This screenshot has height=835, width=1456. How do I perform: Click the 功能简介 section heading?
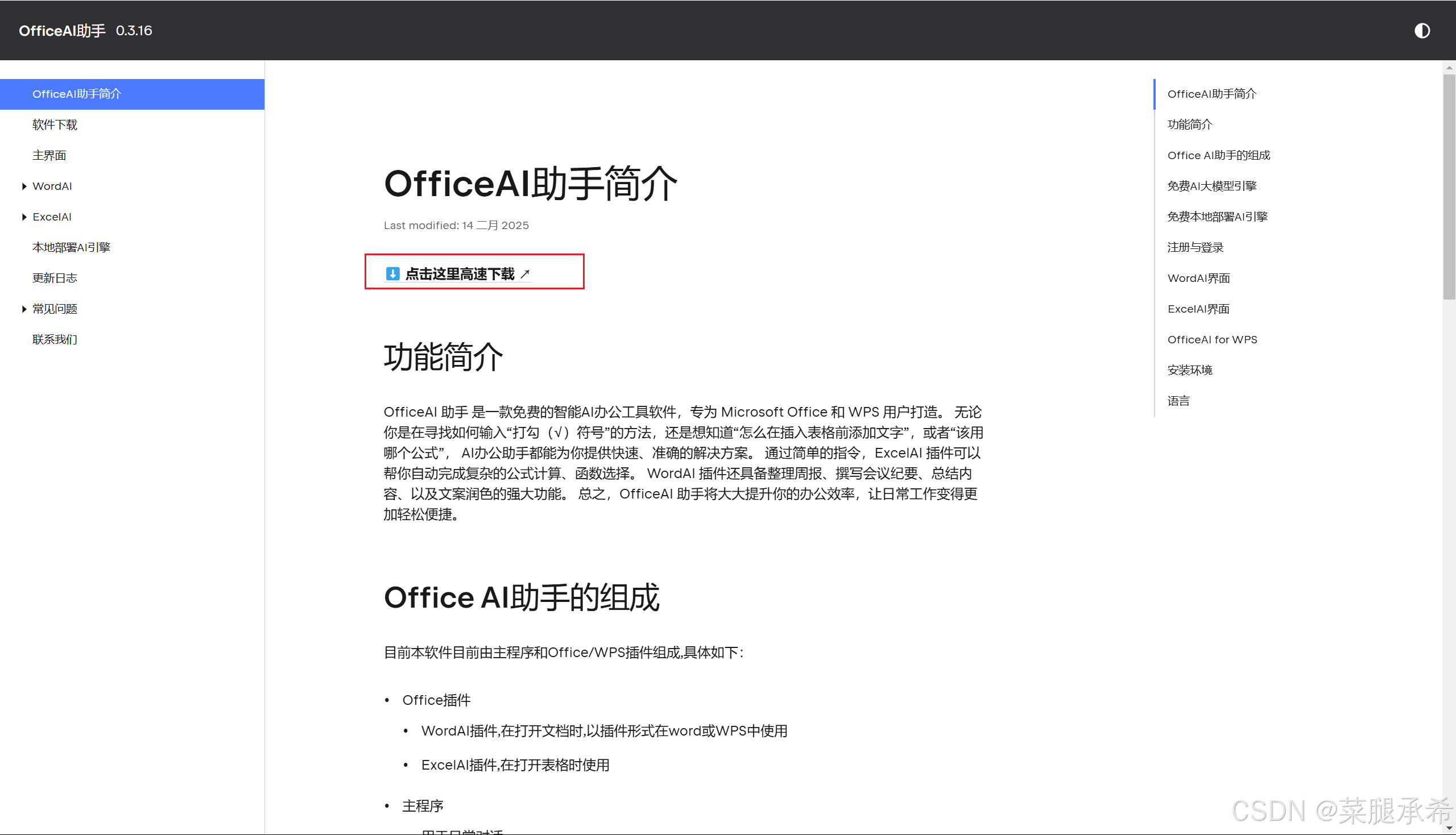click(443, 357)
